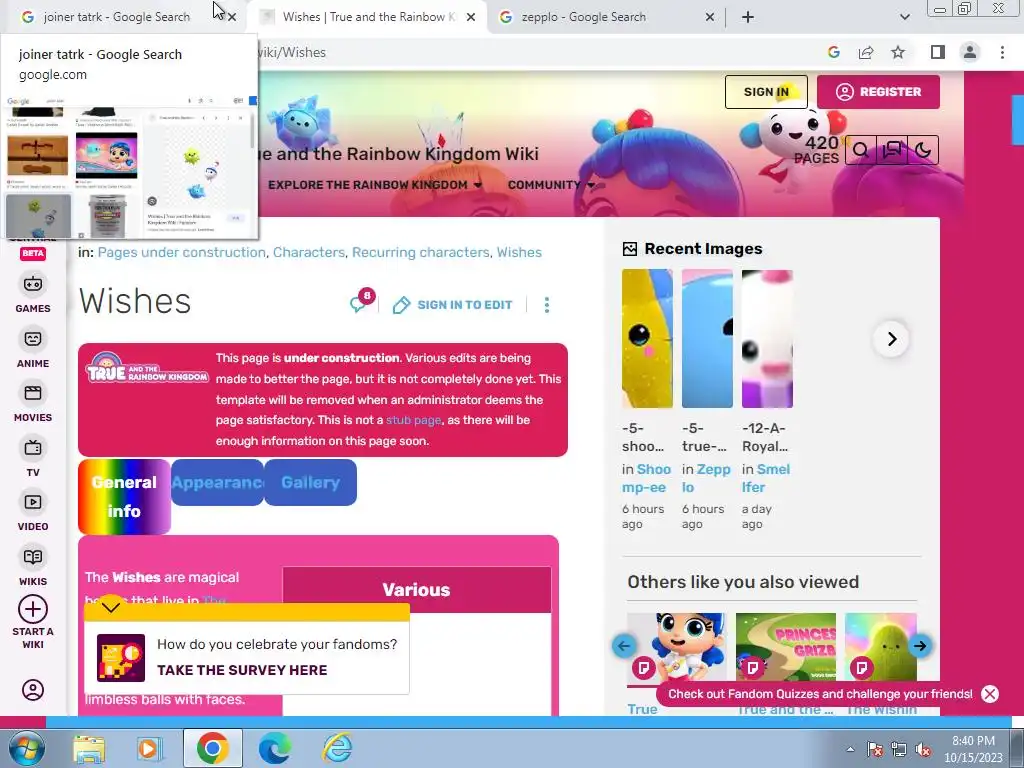
Task: Open the Video section in the sidebar
Action: (33, 512)
